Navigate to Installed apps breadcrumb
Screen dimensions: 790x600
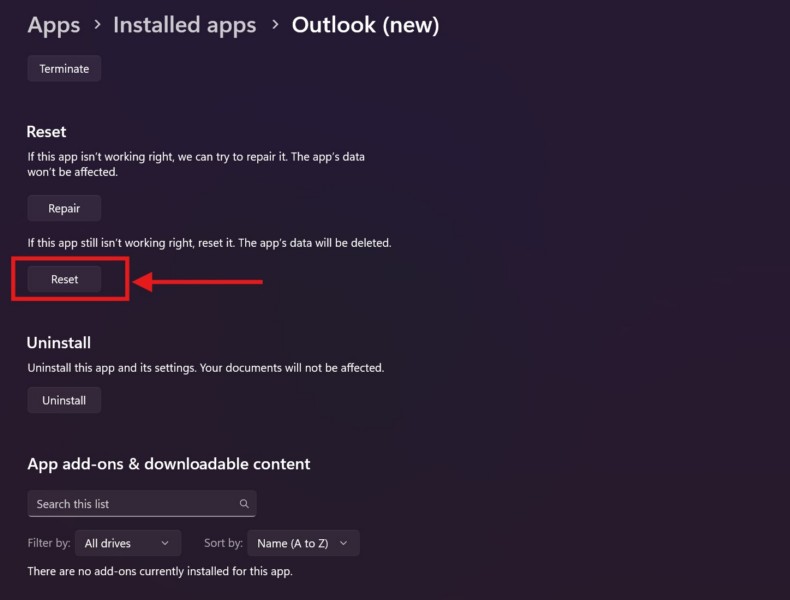pos(184,25)
